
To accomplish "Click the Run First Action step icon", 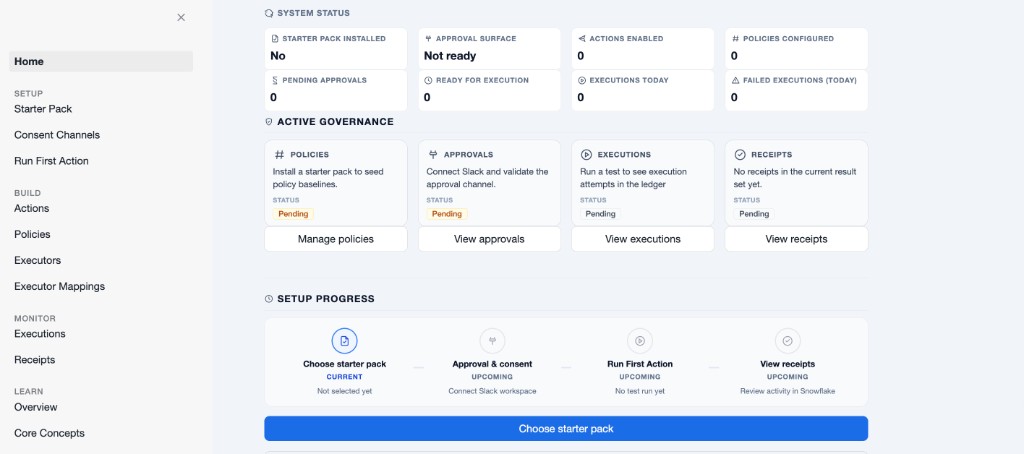I will [639, 341].
